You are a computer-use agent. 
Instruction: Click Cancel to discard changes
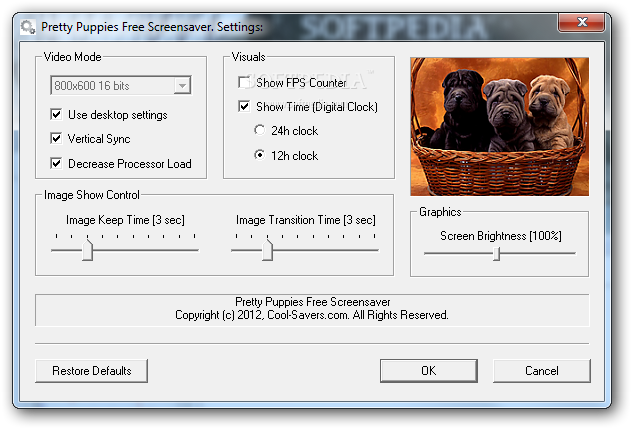(x=542, y=371)
